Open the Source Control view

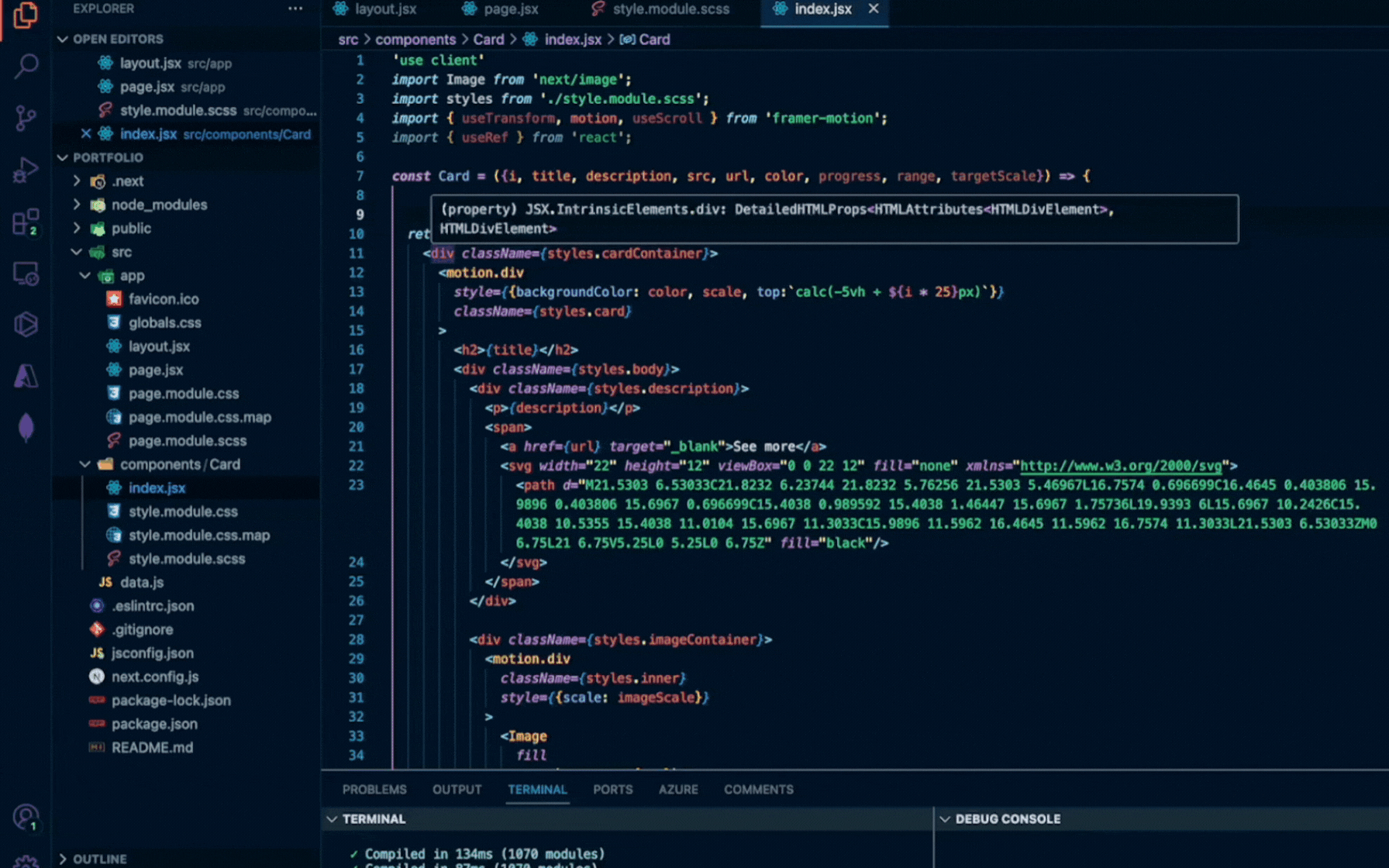click(26, 118)
